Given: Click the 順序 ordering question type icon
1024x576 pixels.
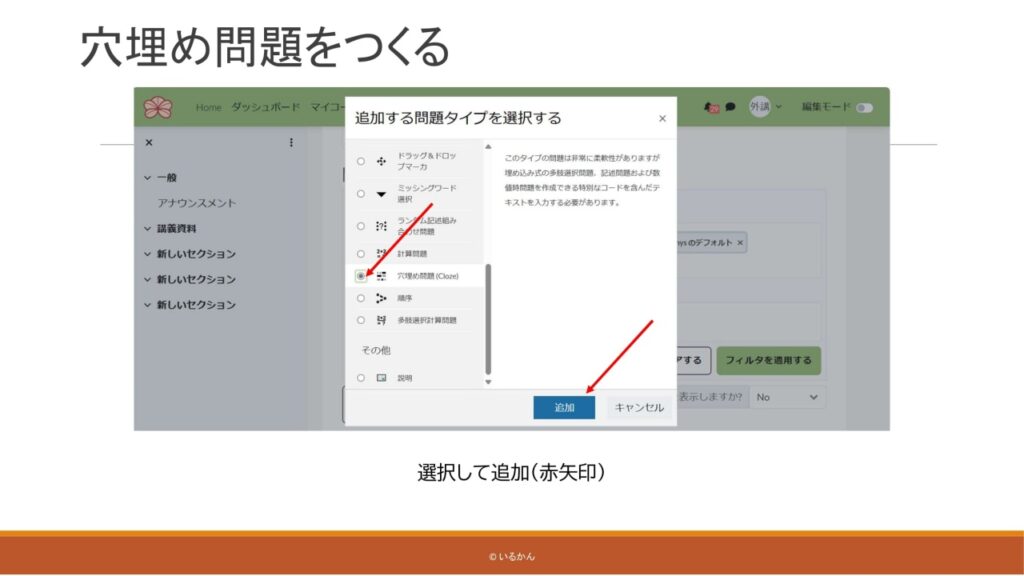Looking at the screenshot, I should pyautogui.click(x=381, y=298).
